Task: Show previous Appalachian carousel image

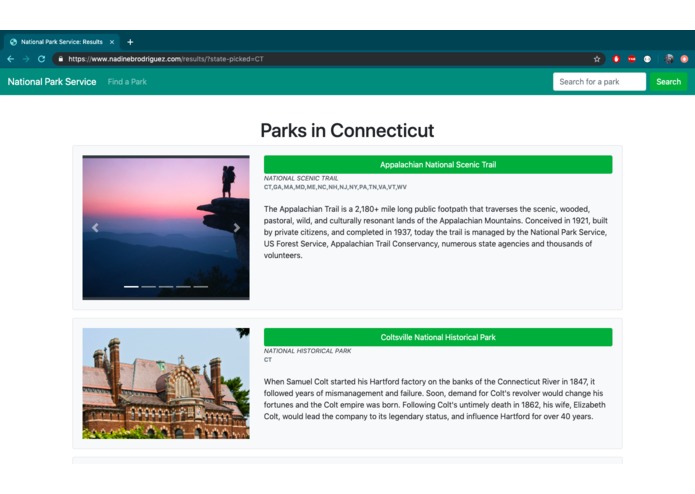Action: (x=95, y=228)
